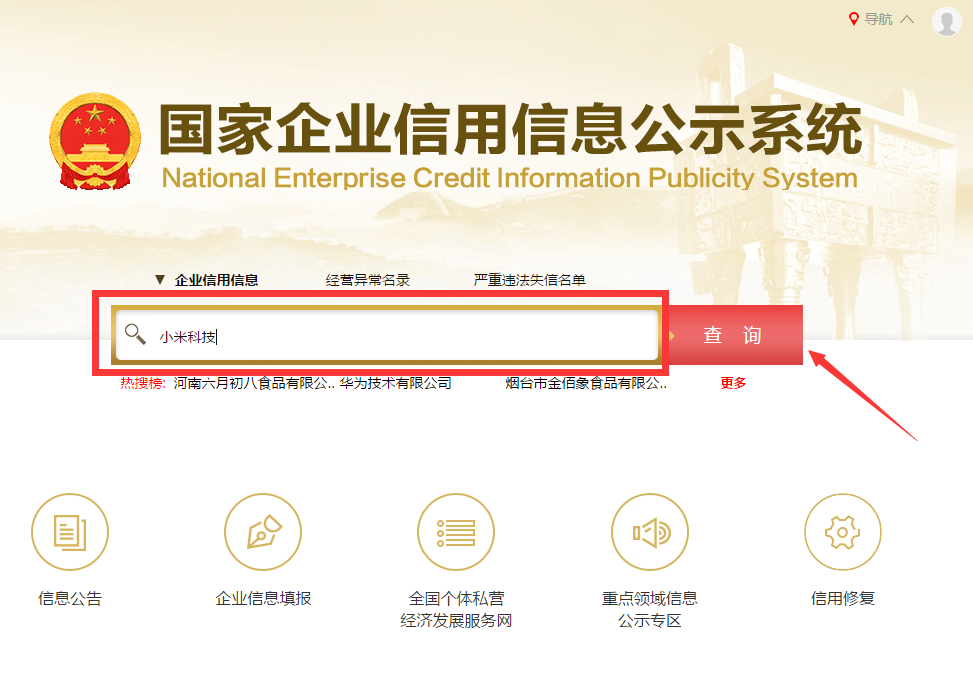Select the 企业信用信息 tab

(217, 280)
